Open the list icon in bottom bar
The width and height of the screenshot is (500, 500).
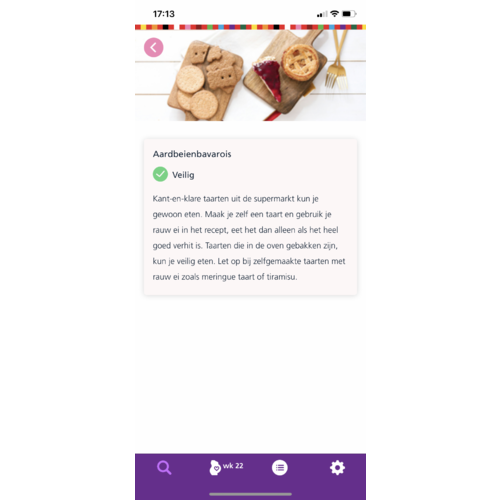(280, 468)
